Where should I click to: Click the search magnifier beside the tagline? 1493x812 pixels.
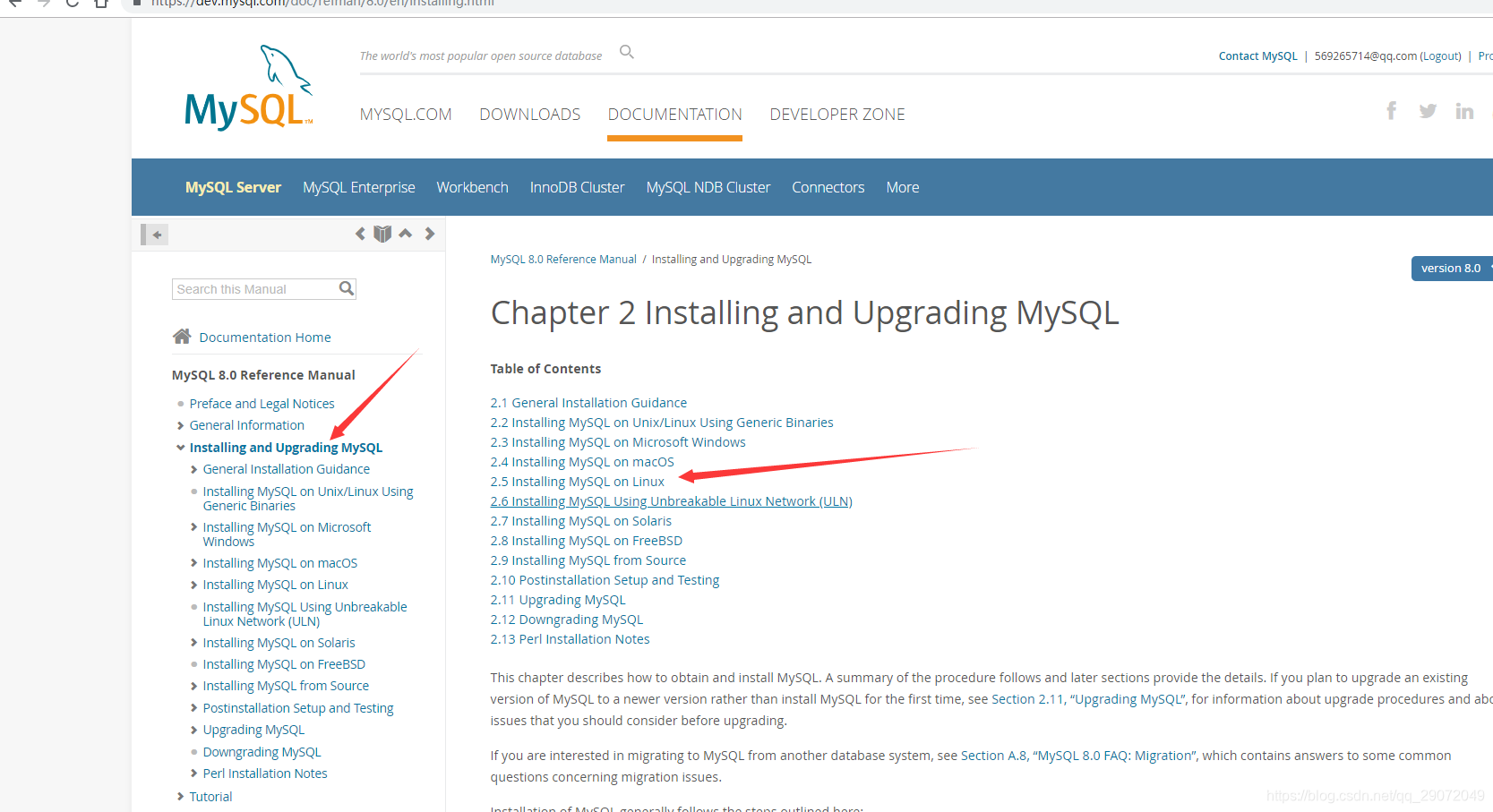626,52
